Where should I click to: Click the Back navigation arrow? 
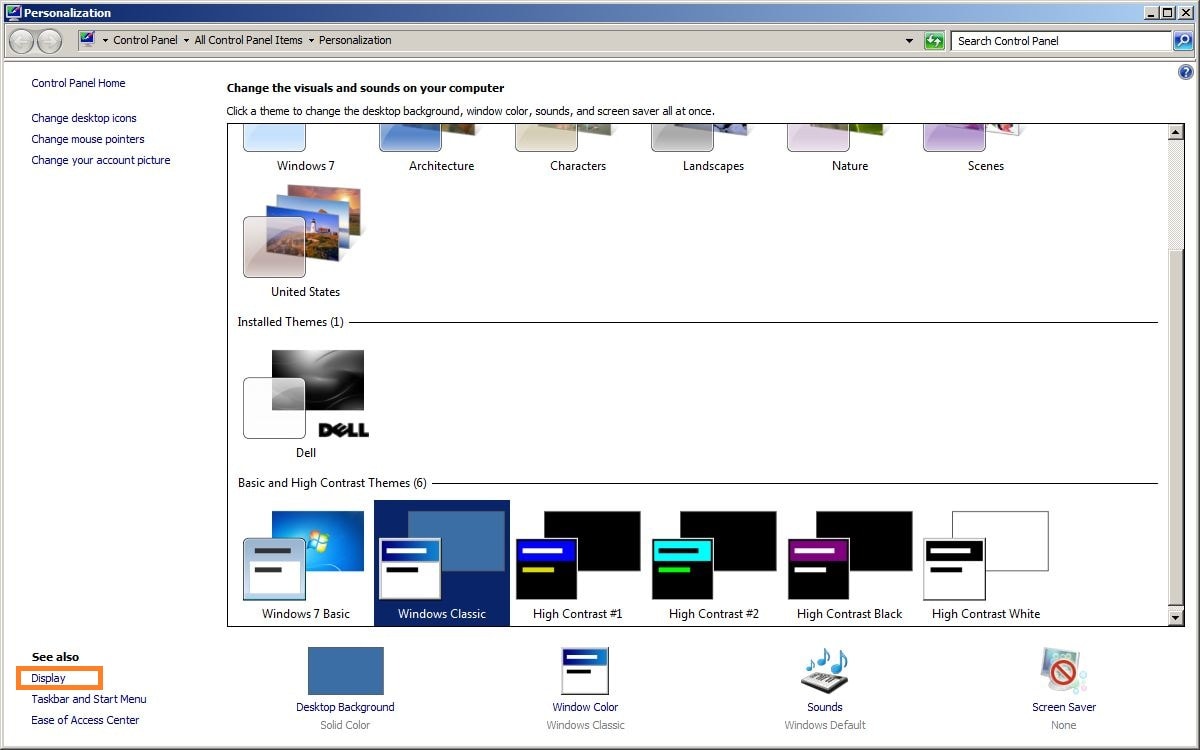[21, 41]
